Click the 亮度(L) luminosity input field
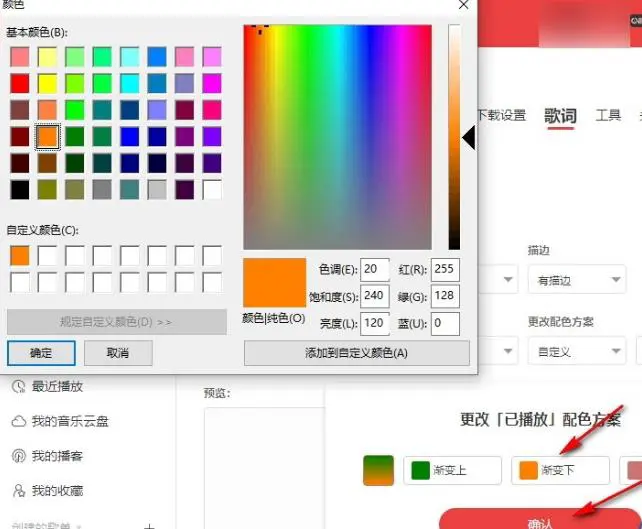The image size is (642, 529). [x=375, y=323]
